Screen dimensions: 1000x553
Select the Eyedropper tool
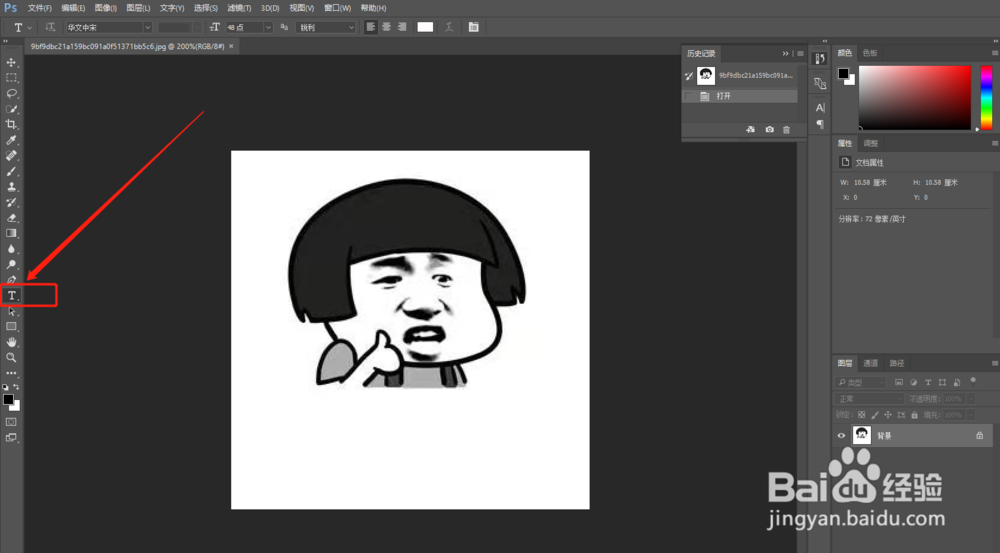pyautogui.click(x=11, y=140)
